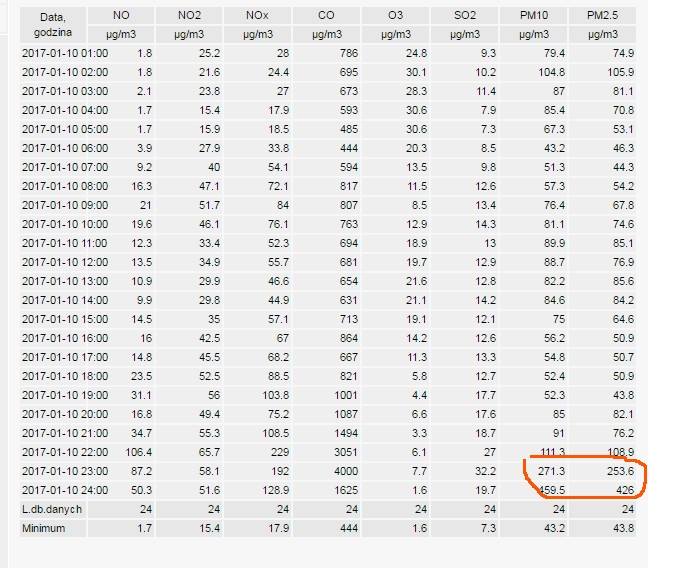Click Minimum SO2 value 7.3
Viewport: 699px width, 568px height.
coord(489,528)
